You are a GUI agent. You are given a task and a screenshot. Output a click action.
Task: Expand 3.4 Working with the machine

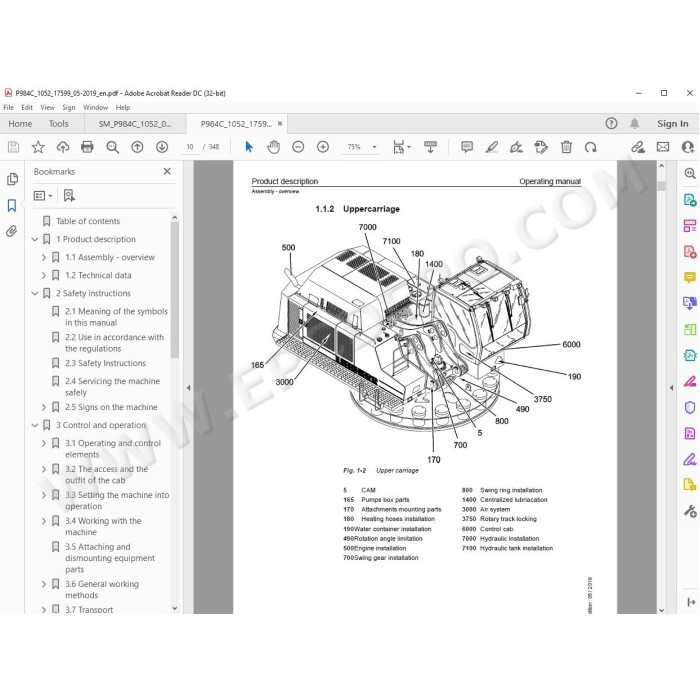44,521
